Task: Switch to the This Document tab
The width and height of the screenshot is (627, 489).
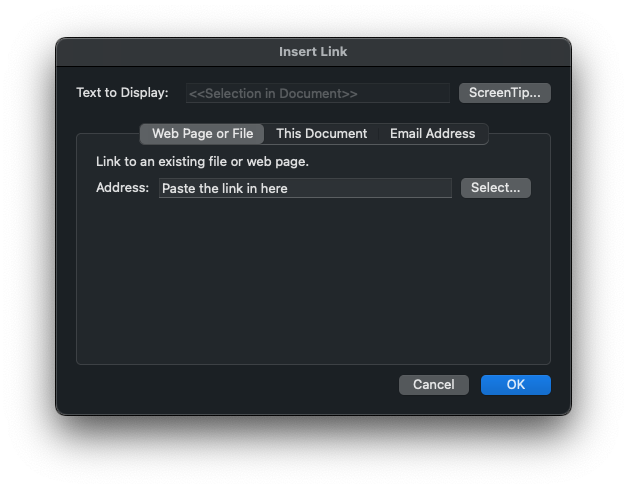Action: [321, 134]
